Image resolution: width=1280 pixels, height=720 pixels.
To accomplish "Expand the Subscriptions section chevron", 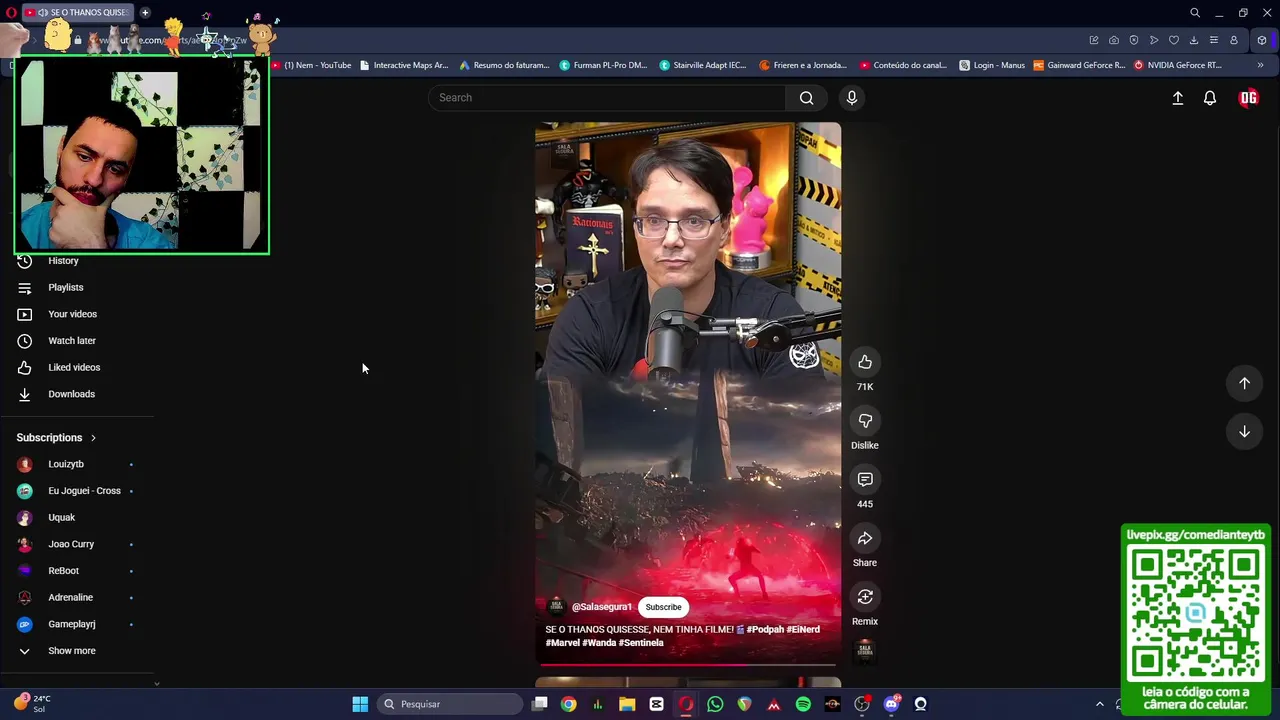I will pyautogui.click(x=93, y=438).
